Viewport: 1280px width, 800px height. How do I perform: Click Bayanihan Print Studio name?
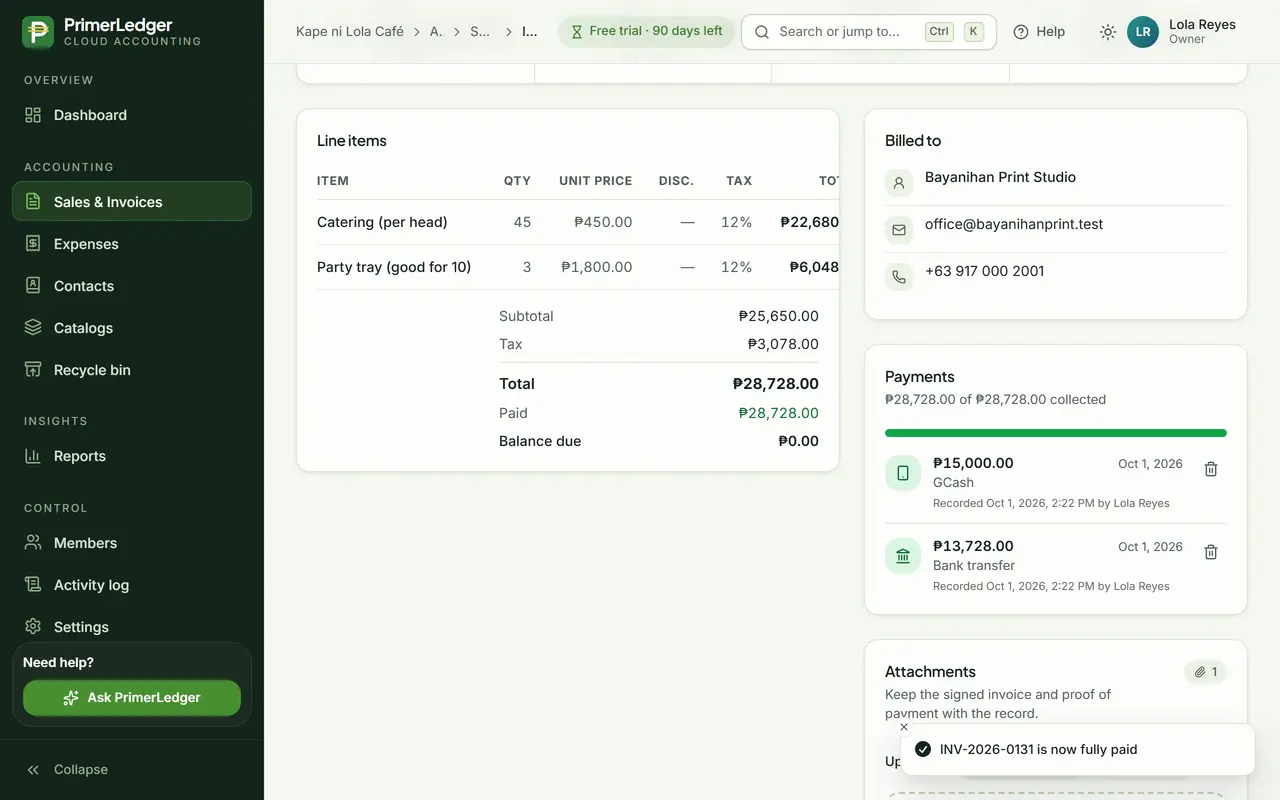coord(1000,177)
